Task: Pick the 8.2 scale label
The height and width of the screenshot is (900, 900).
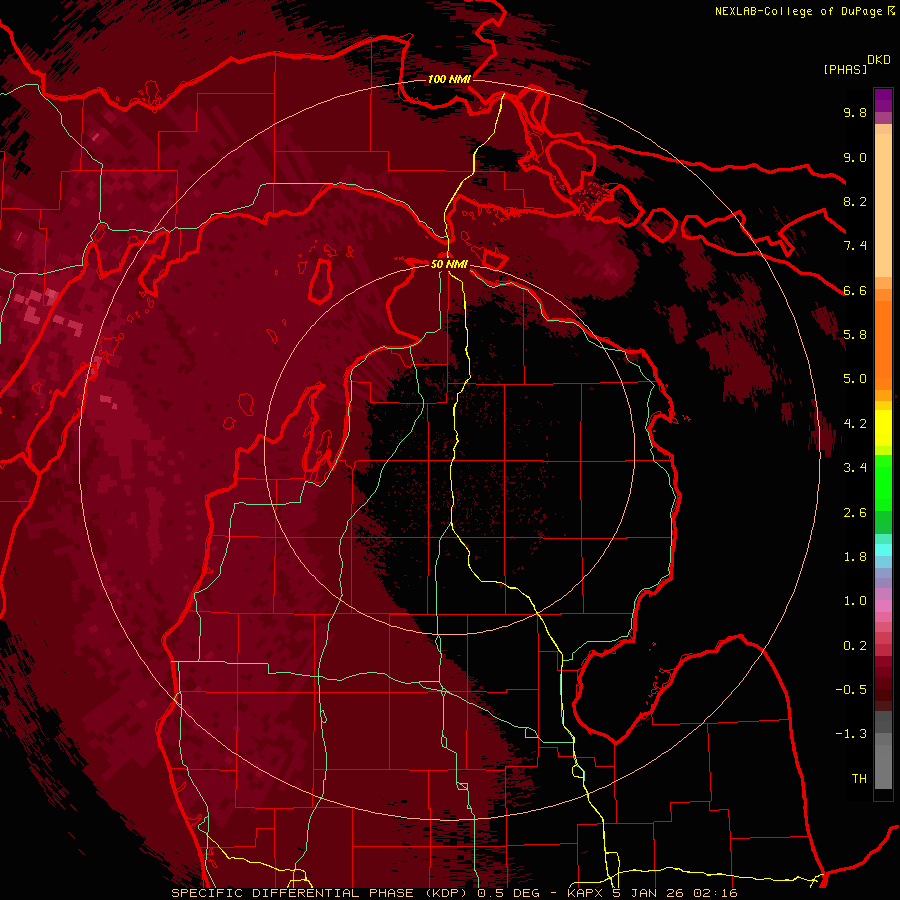Action: pos(855,201)
